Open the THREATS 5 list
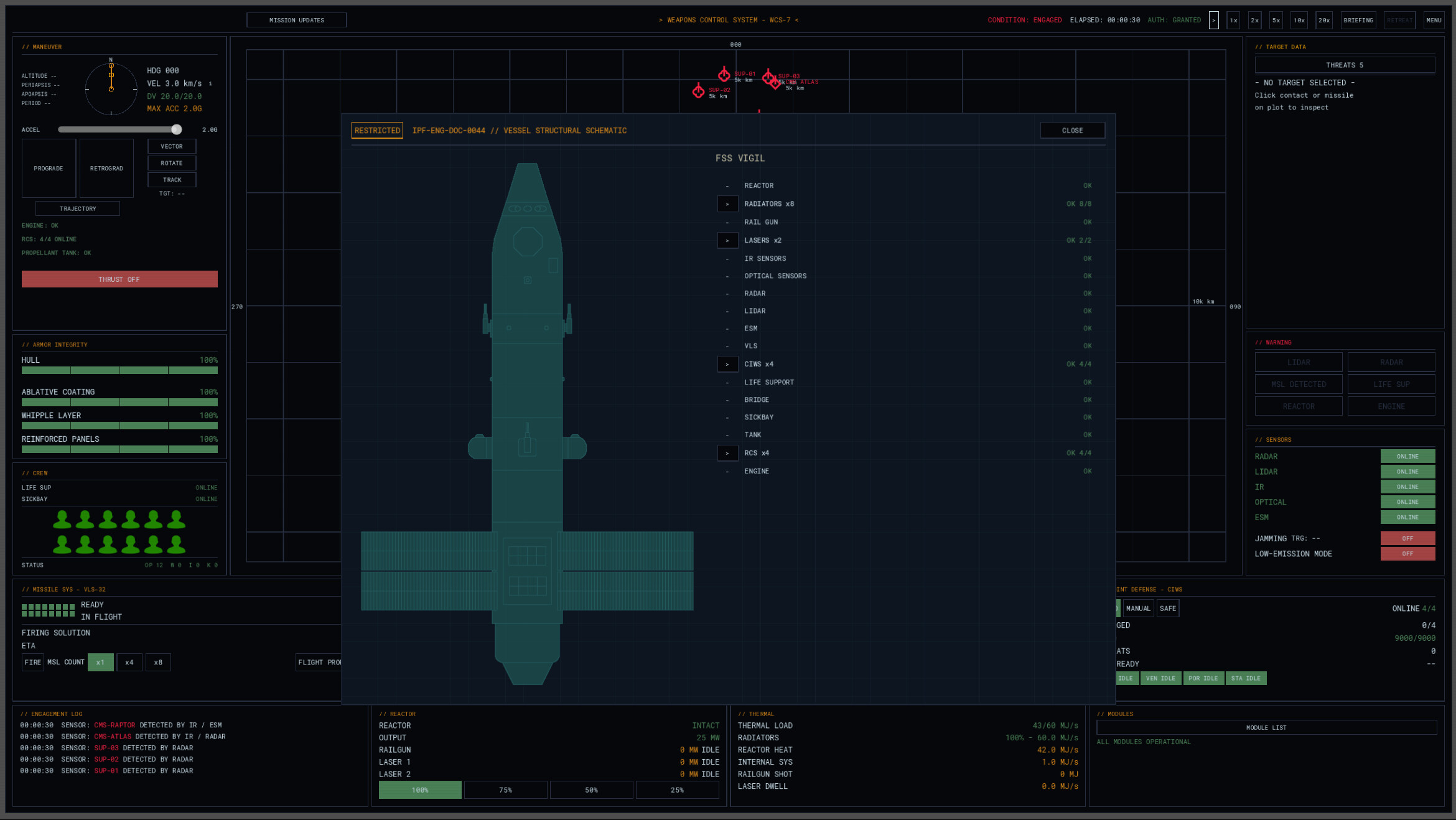This screenshot has width=1456, height=820. tap(1345, 65)
